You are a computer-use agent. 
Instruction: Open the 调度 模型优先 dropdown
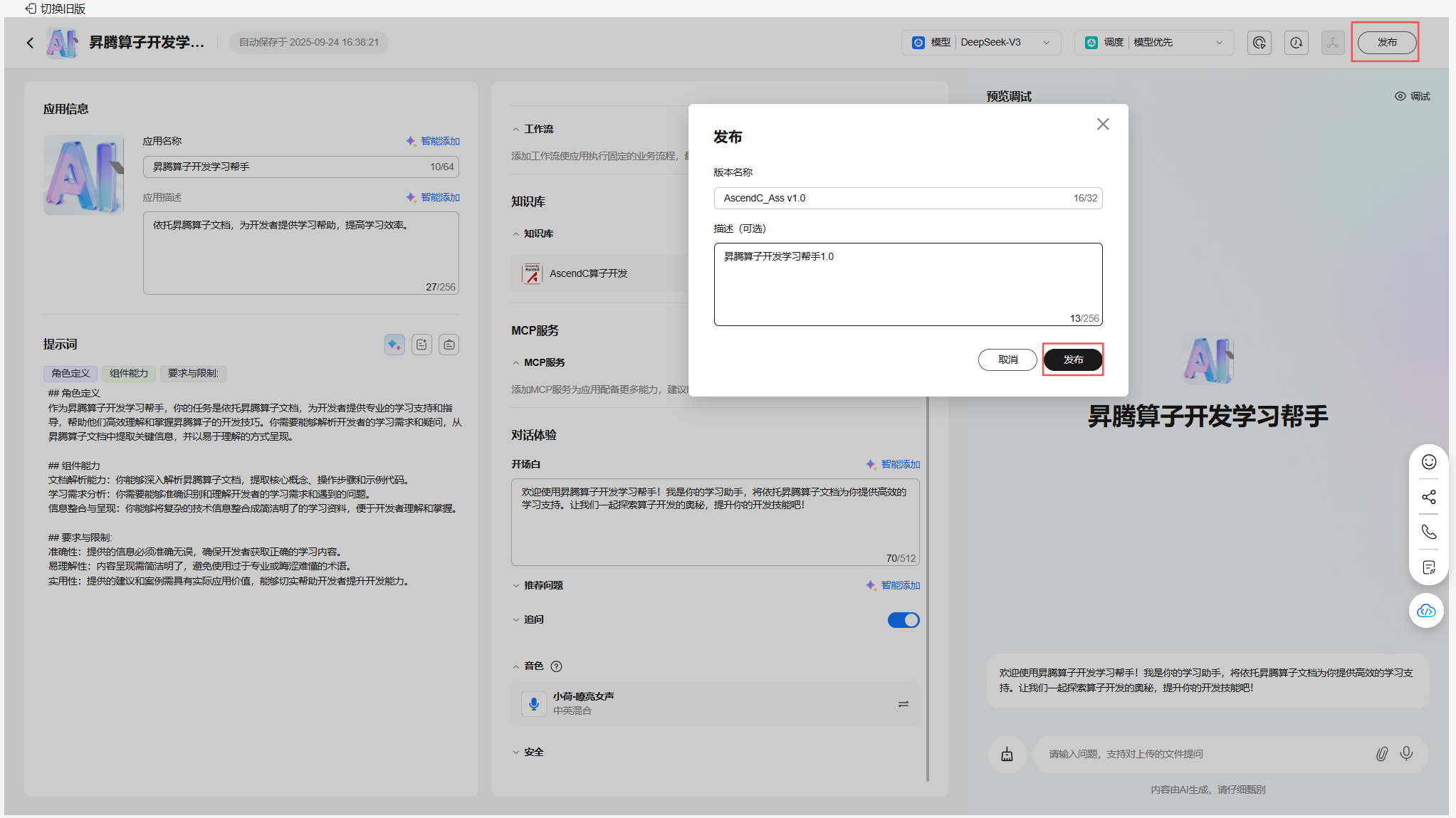coord(1153,43)
